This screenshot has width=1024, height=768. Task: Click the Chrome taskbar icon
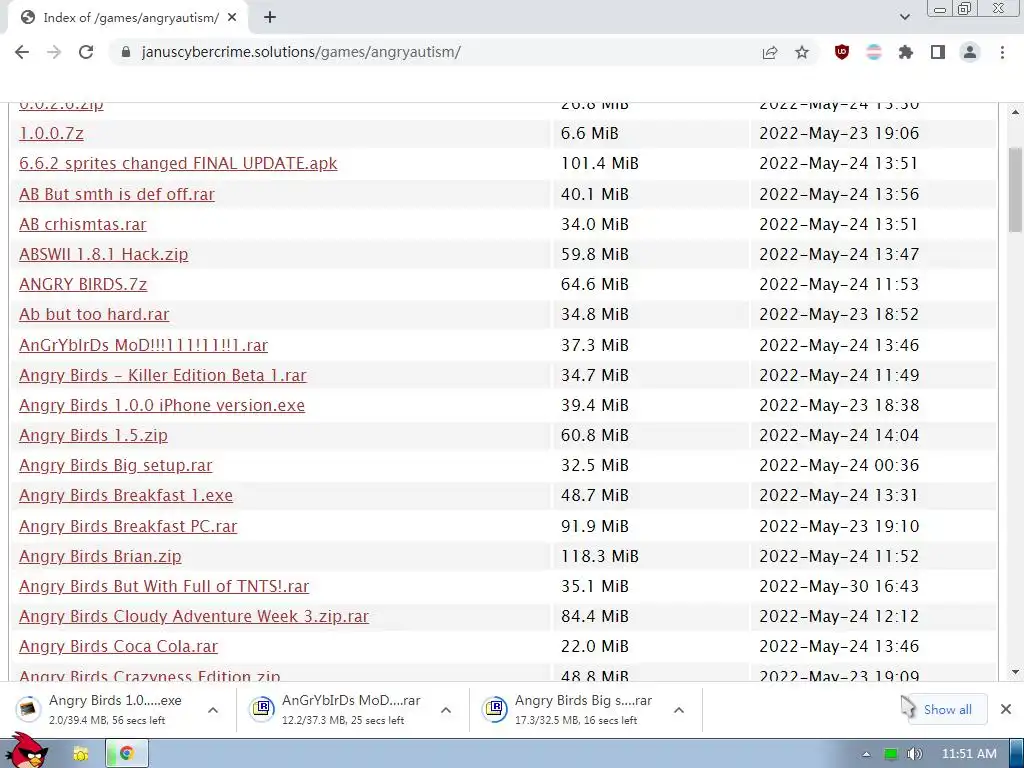point(127,754)
